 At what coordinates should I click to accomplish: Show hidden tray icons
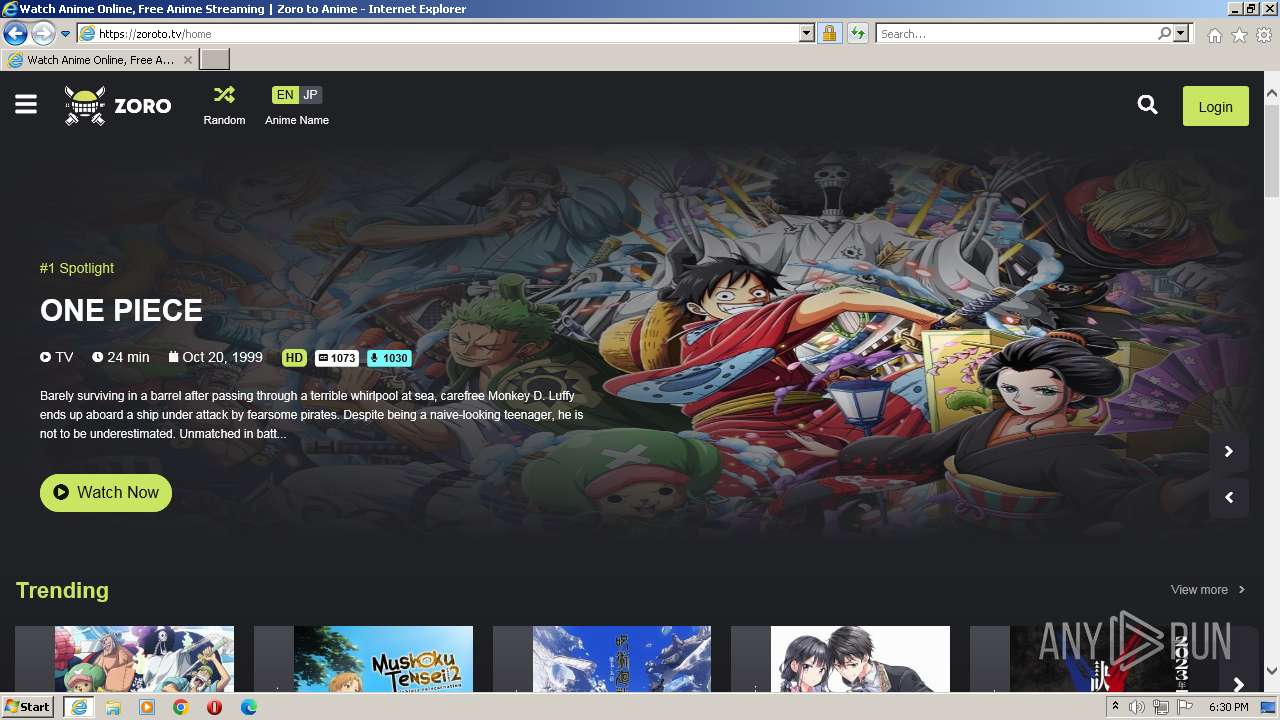pos(1115,707)
